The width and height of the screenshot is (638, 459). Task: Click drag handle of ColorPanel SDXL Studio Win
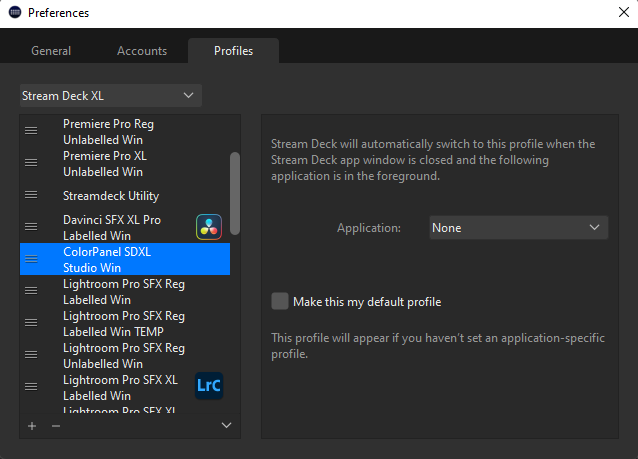click(31, 259)
